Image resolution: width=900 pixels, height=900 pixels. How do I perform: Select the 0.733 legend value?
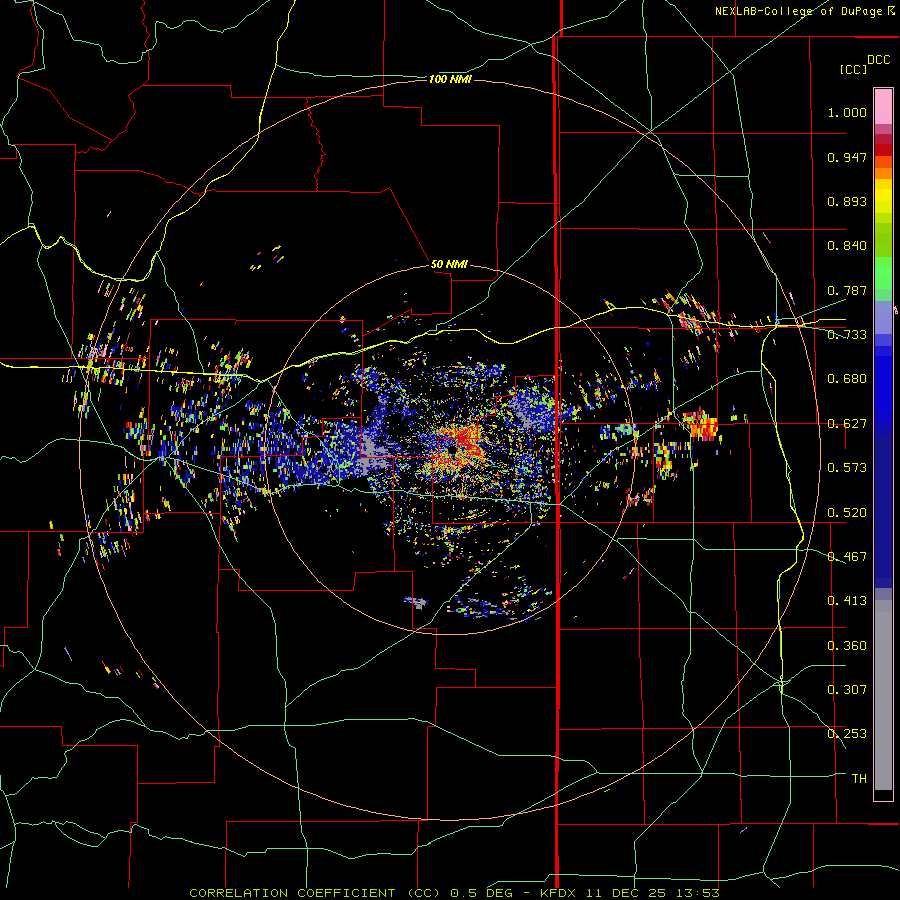pos(847,335)
